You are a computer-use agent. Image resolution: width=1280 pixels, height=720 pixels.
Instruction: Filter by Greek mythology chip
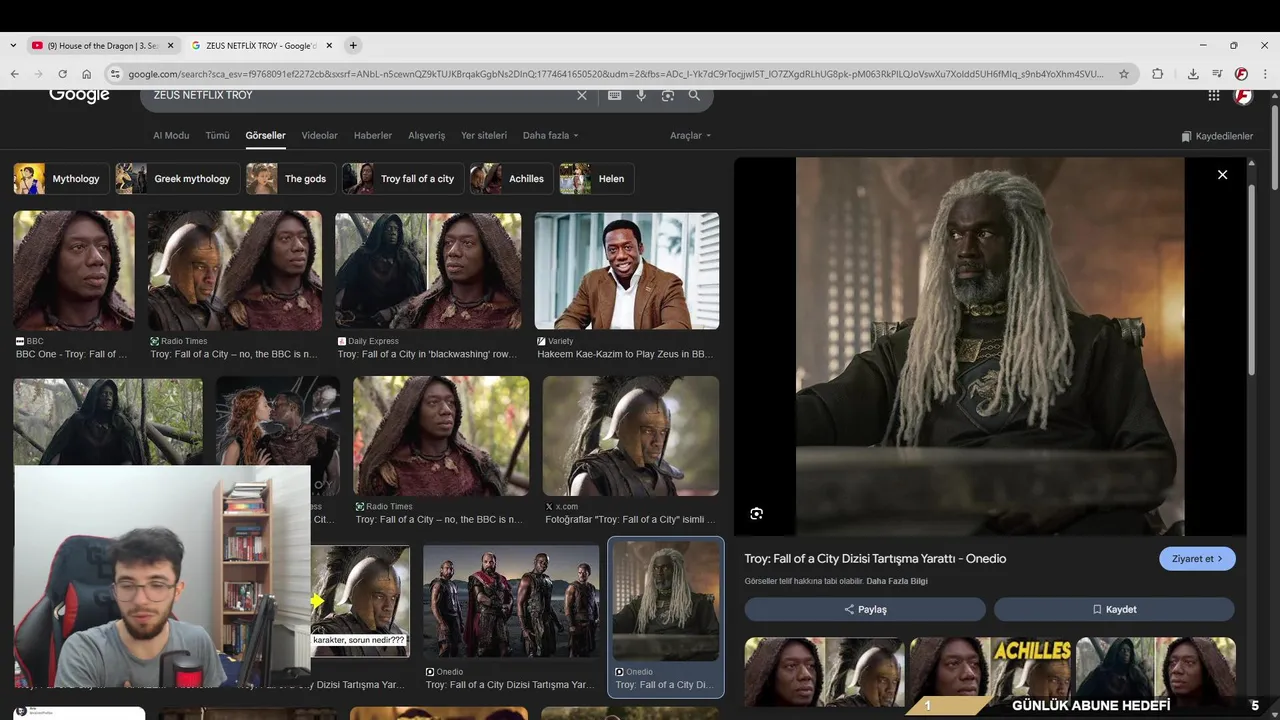pyautogui.click(x=177, y=179)
